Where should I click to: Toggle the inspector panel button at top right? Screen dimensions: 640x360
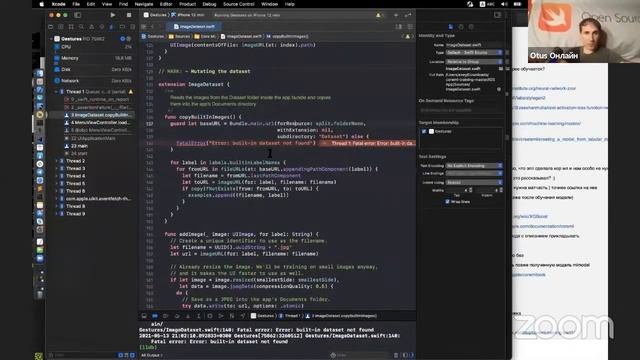(x=497, y=15)
